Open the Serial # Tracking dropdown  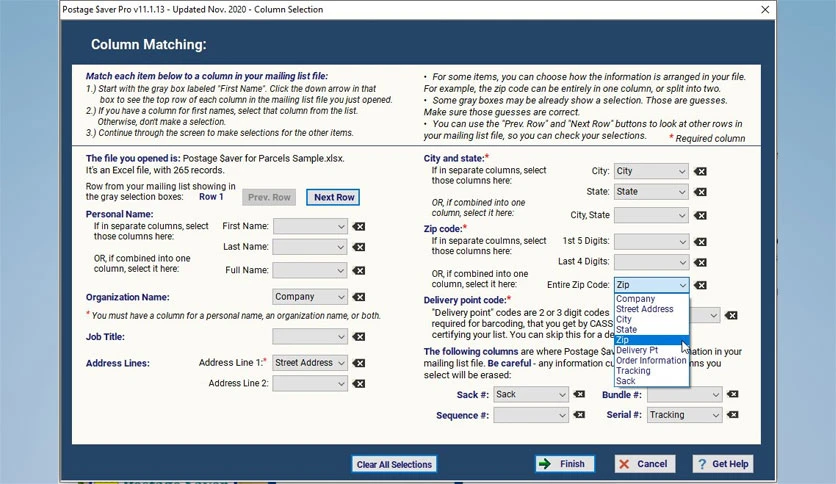[685, 415]
